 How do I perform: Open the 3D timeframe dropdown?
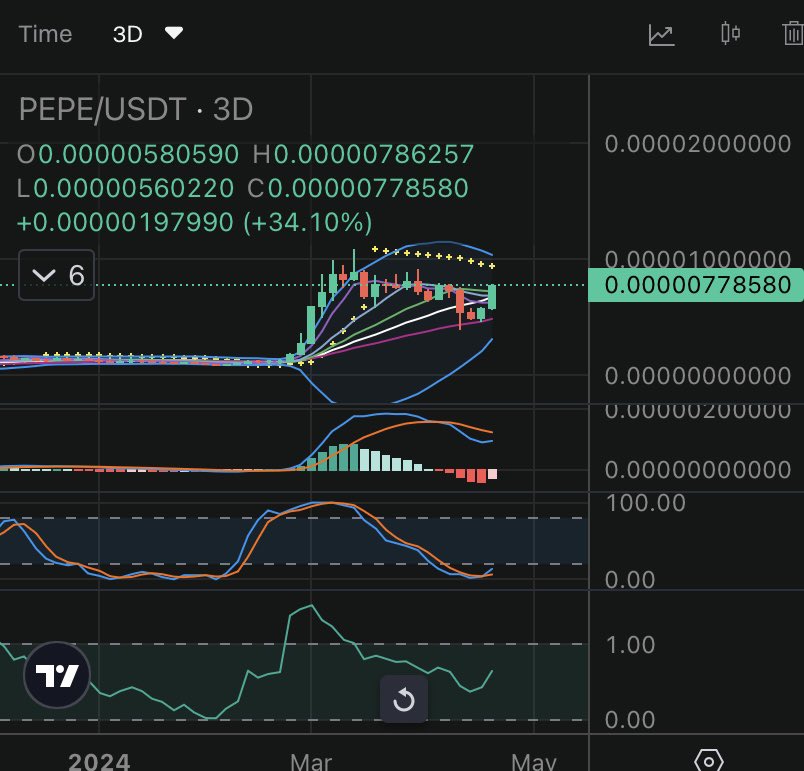[148, 34]
